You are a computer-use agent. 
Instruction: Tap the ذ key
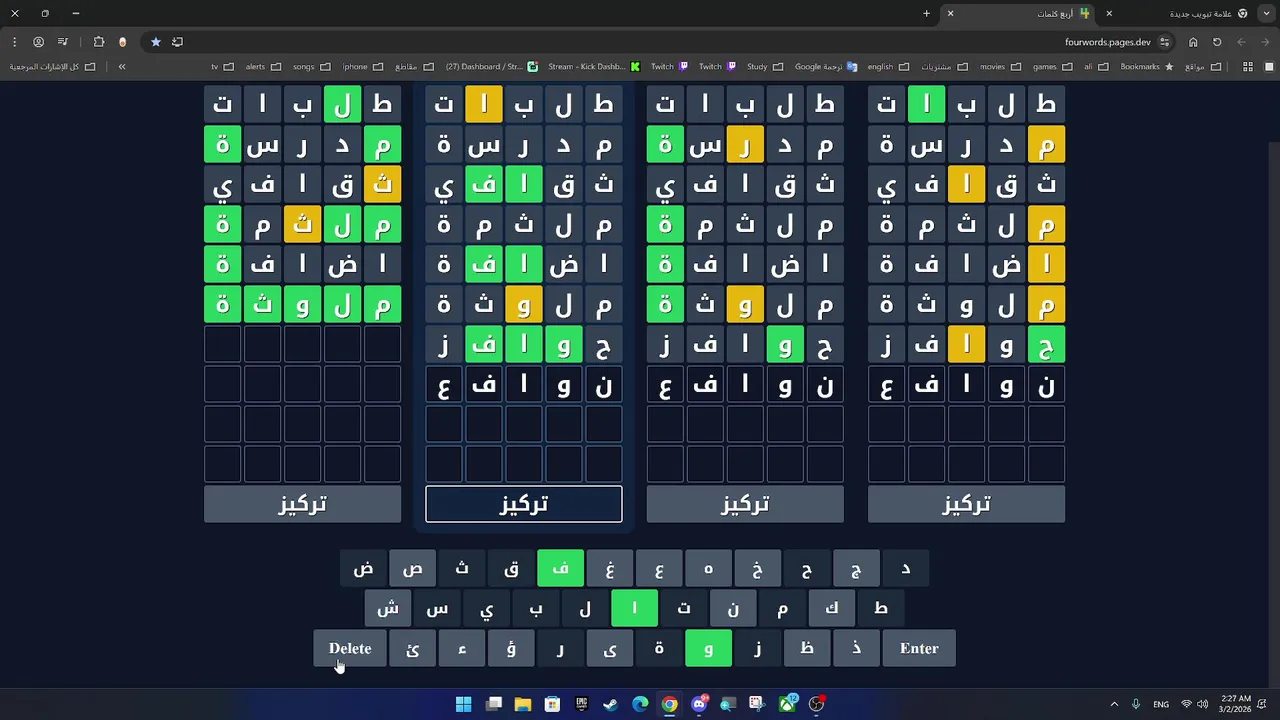click(x=857, y=648)
